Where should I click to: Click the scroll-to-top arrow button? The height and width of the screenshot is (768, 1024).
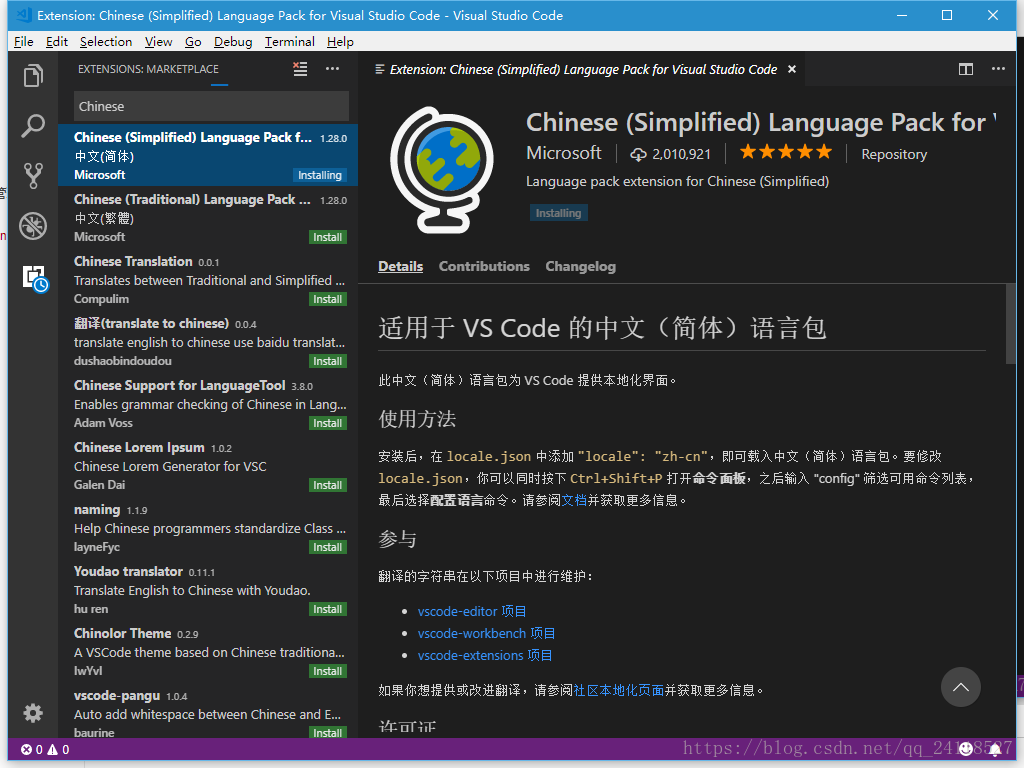[x=961, y=687]
